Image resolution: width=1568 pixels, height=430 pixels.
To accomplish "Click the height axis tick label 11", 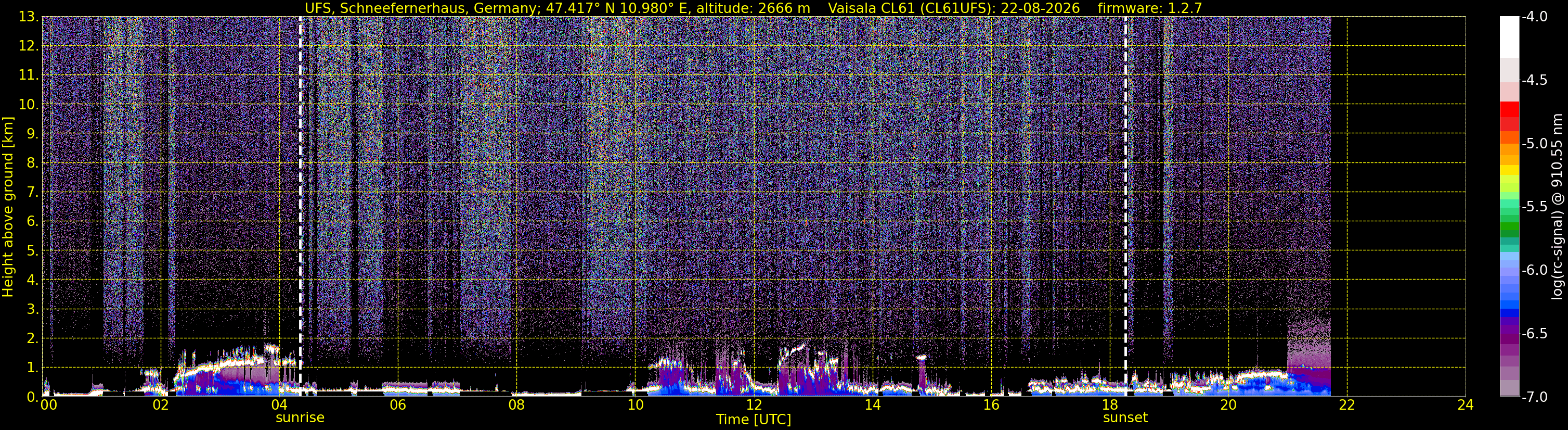I will tap(29, 75).
